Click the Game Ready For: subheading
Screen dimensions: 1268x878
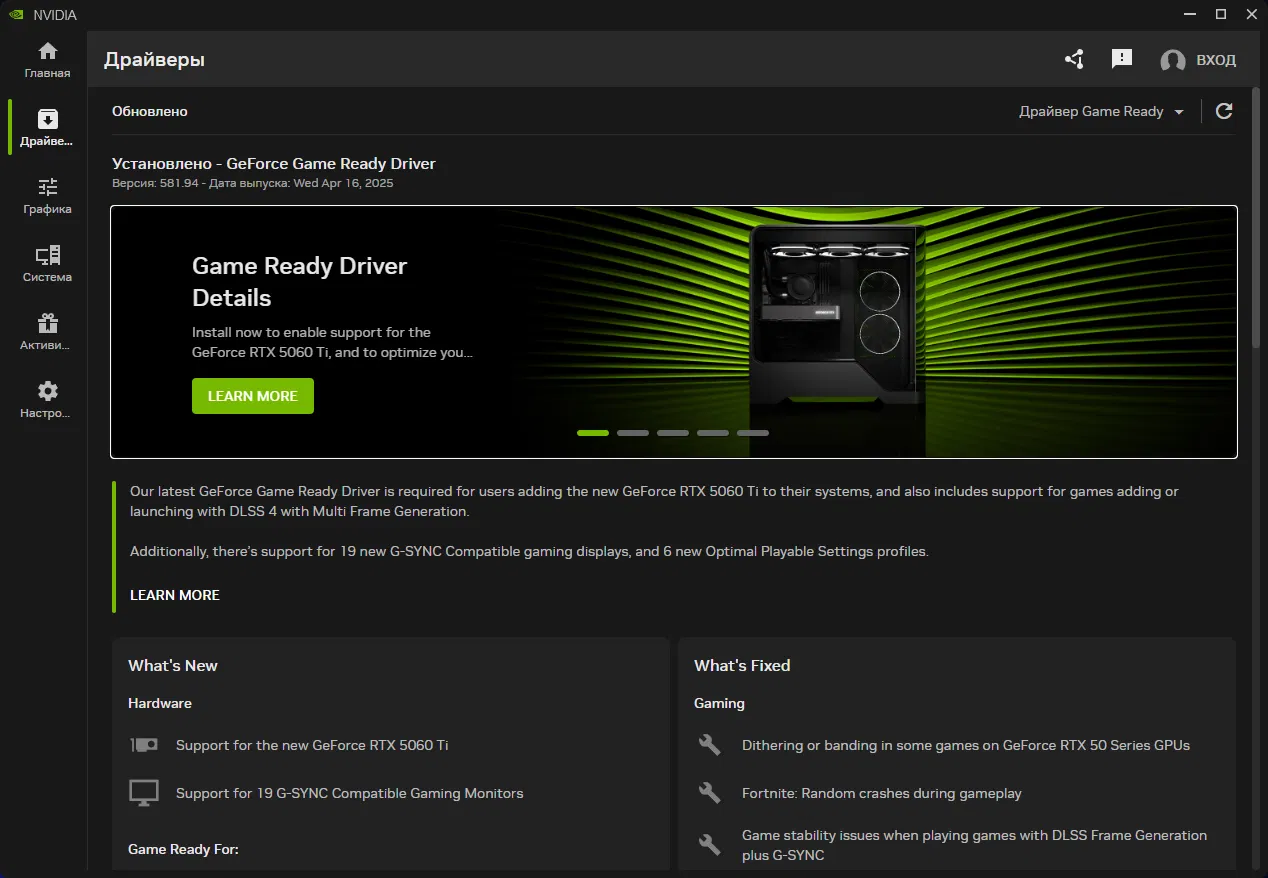183,849
